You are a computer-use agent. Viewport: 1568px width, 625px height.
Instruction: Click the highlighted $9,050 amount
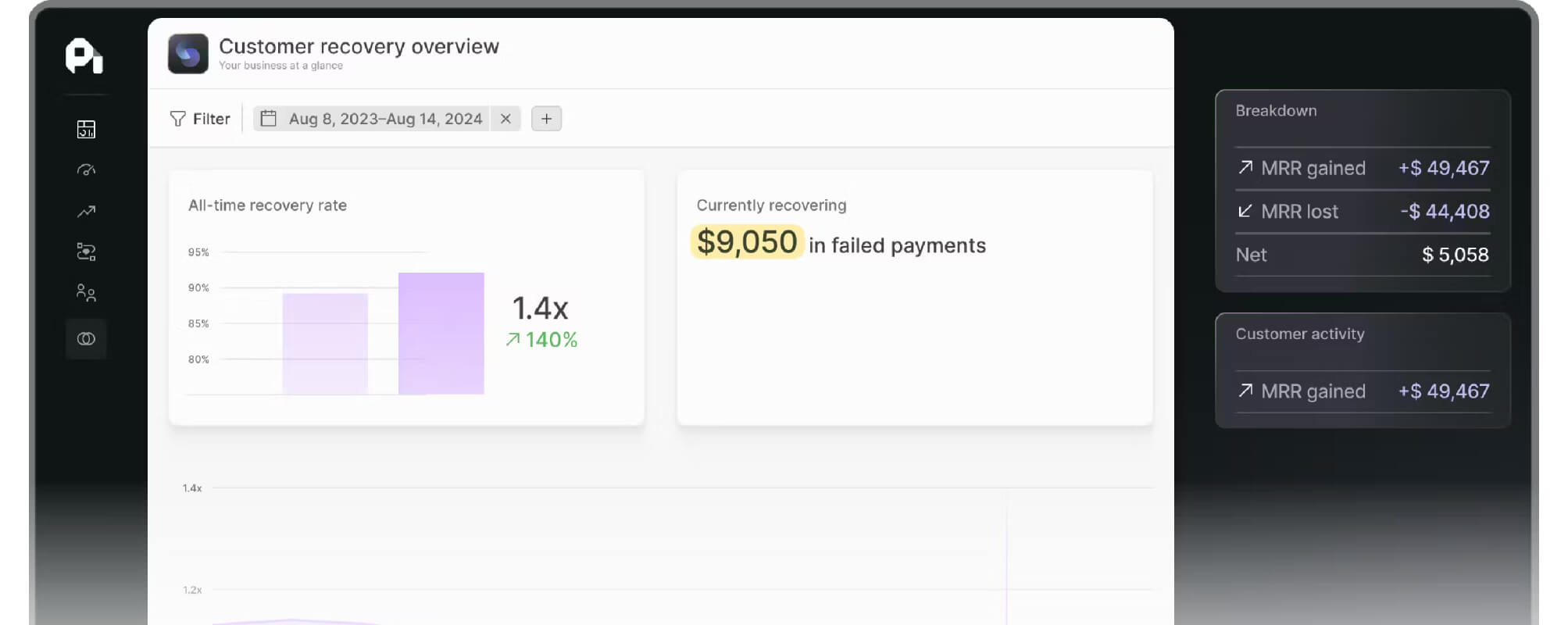(747, 242)
